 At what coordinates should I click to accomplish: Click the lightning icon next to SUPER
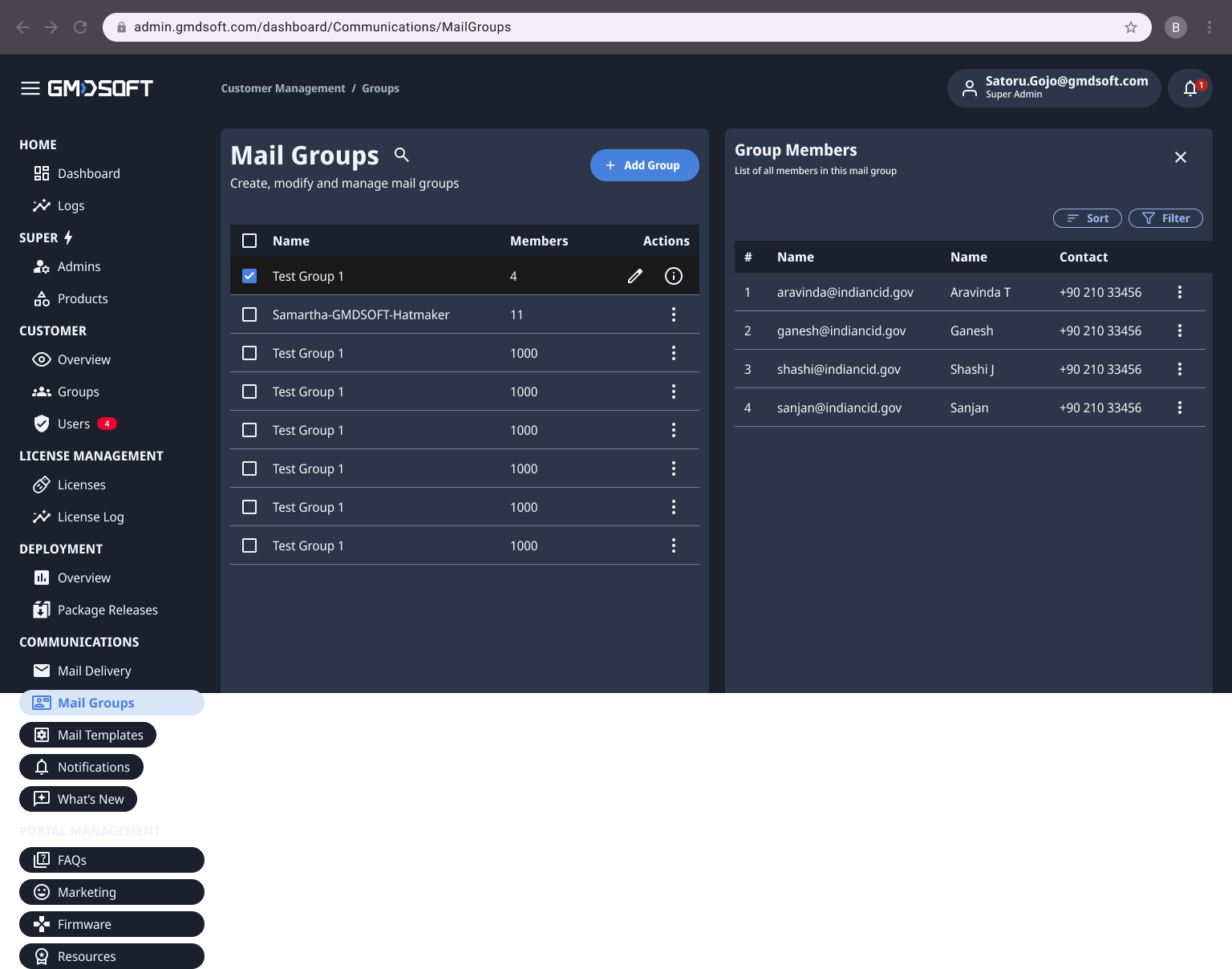pos(68,237)
